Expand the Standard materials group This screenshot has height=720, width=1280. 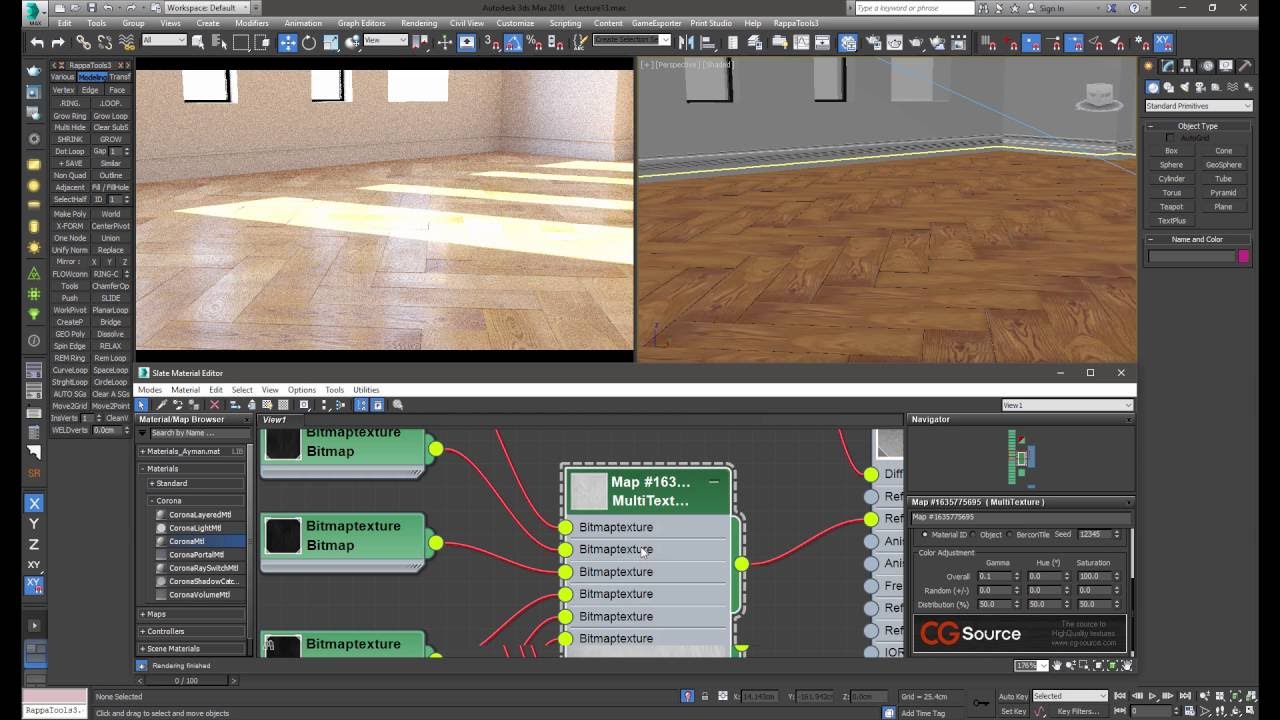195,483
